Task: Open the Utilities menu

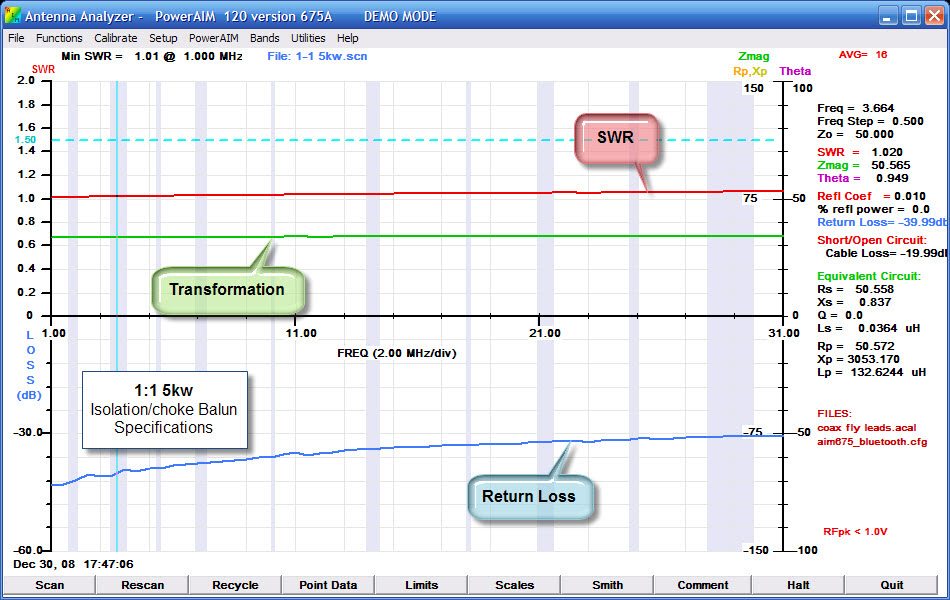Action: pyautogui.click(x=308, y=38)
